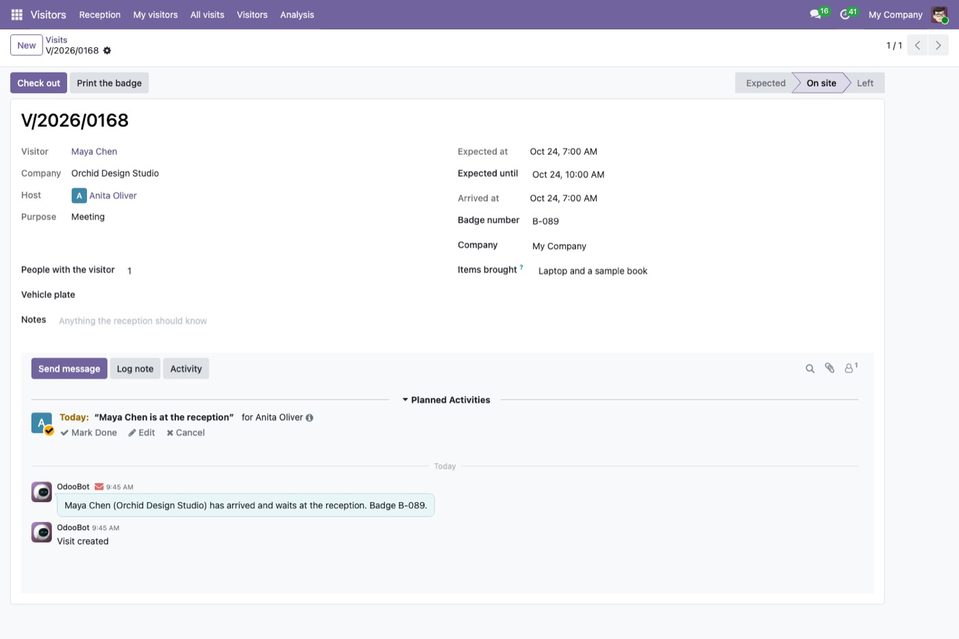Viewport: 959px width, 639px height.
Task: Go to previous record arrow
Action: click(917, 45)
